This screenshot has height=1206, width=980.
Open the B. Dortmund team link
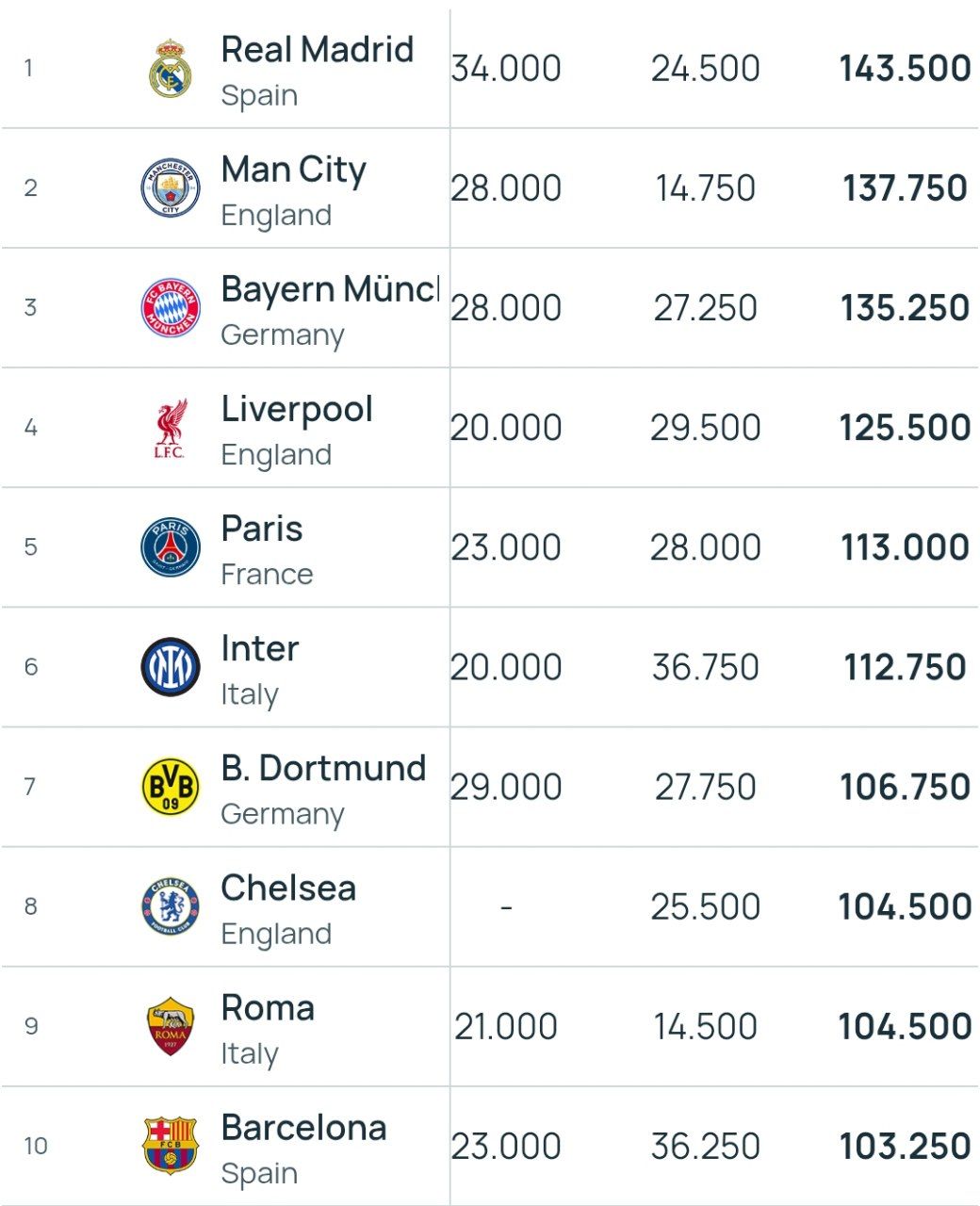pyautogui.click(x=323, y=769)
